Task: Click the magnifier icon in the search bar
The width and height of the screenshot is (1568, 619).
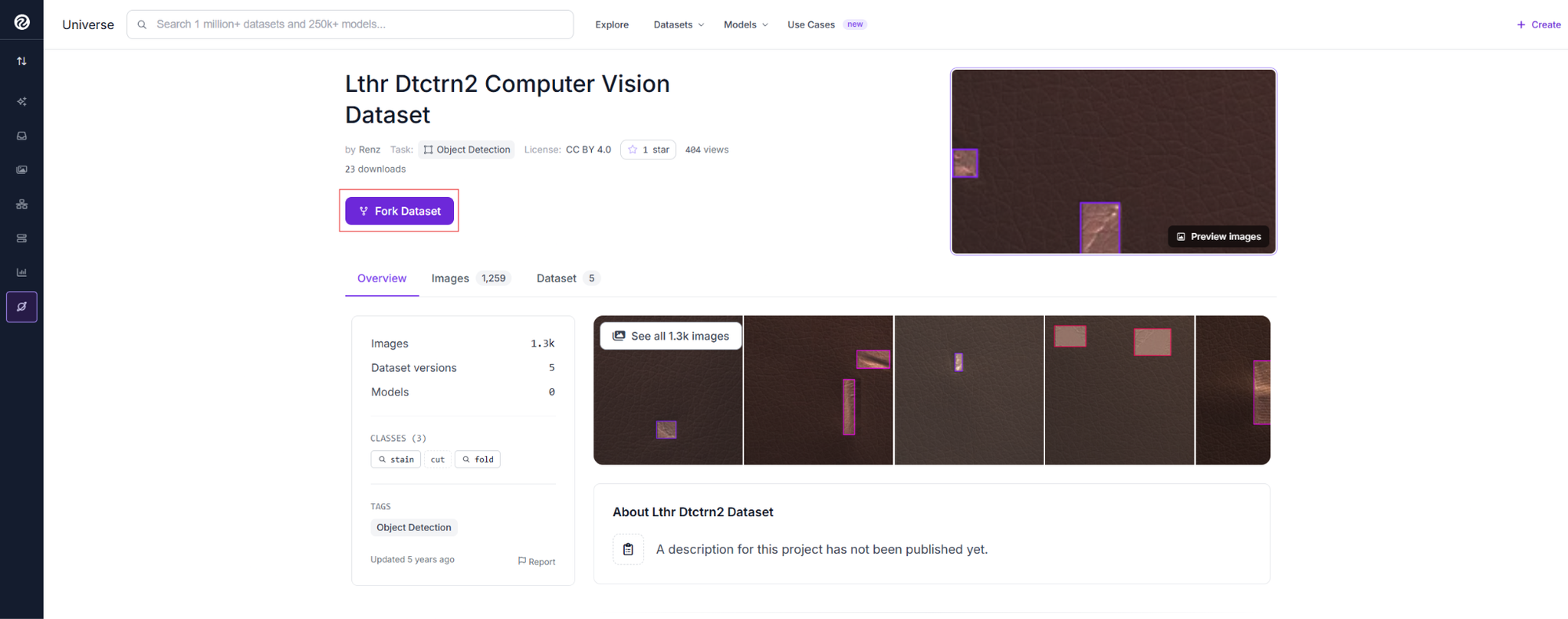Action: 142,24
